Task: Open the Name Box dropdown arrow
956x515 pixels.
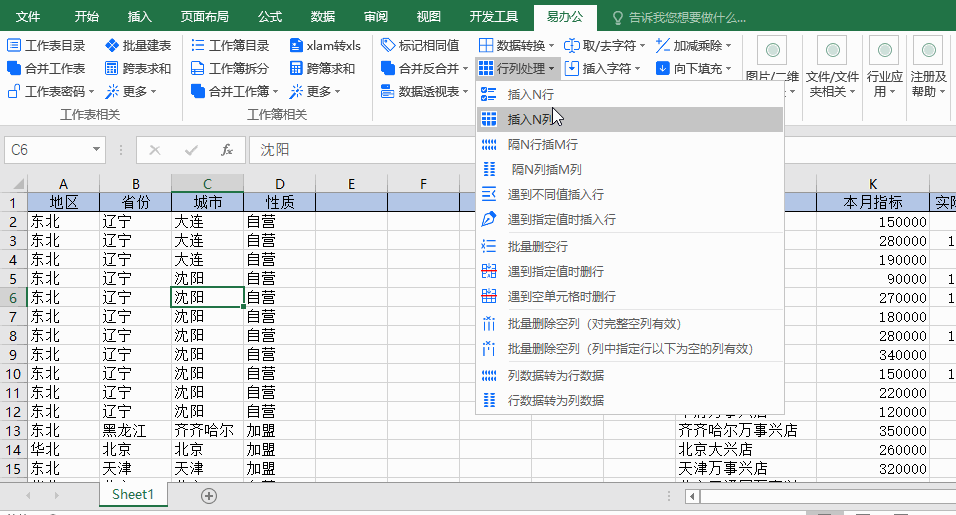Action: pos(96,149)
